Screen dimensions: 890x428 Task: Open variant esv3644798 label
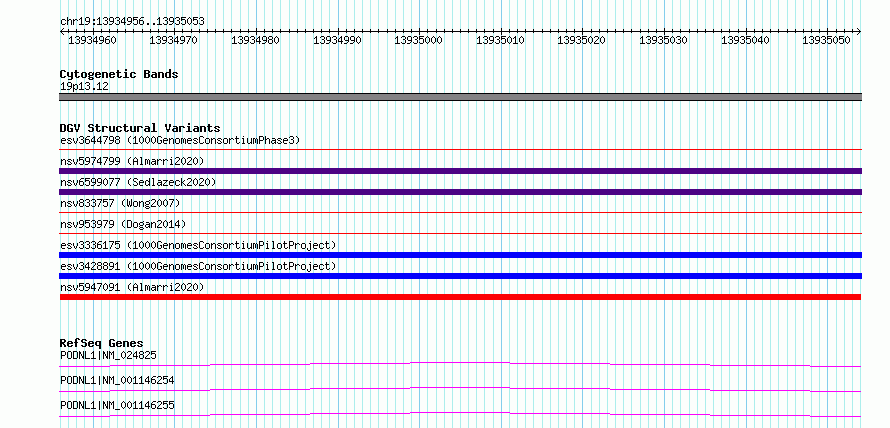pos(180,140)
